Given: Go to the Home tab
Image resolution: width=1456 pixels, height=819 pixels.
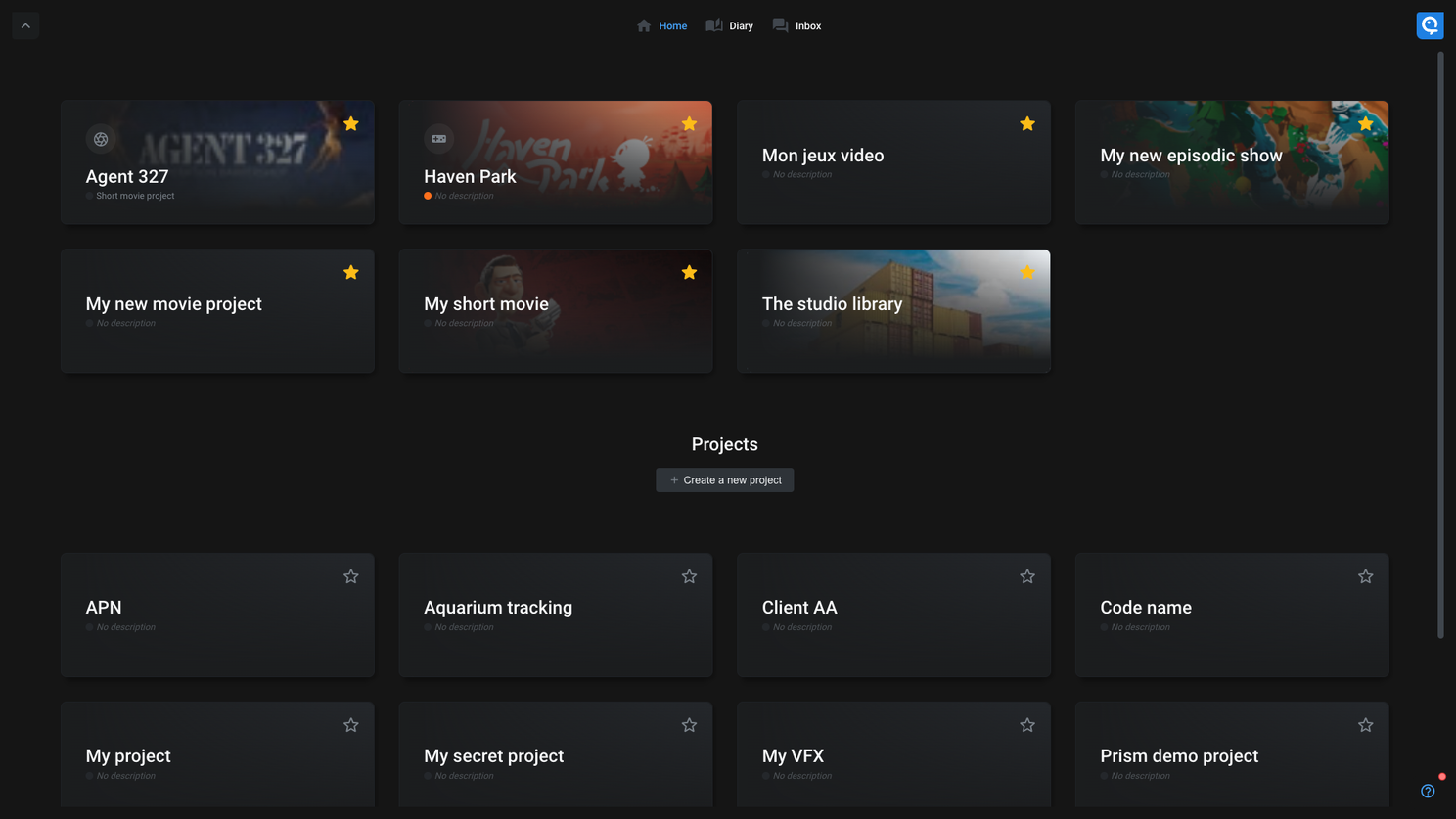Looking at the screenshot, I should tap(662, 26).
